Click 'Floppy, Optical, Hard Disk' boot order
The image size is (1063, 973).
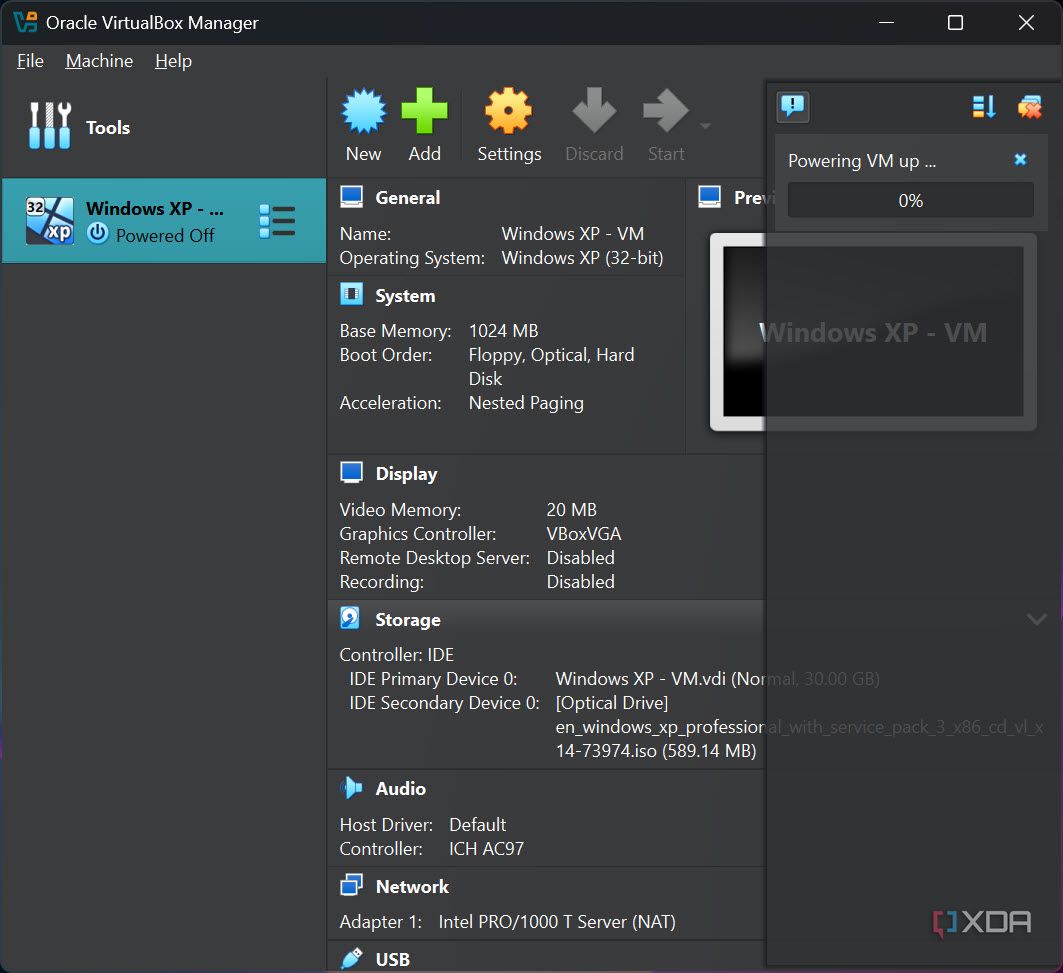point(551,367)
